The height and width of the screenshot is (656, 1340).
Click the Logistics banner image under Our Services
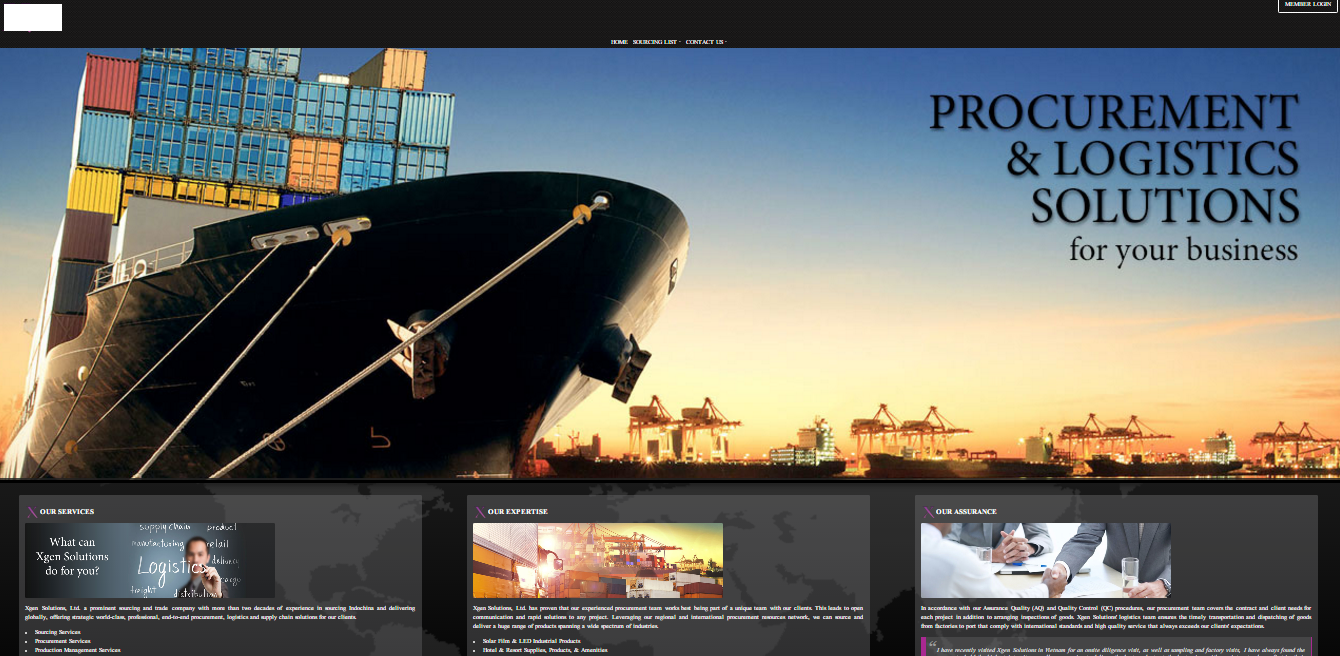[150, 560]
